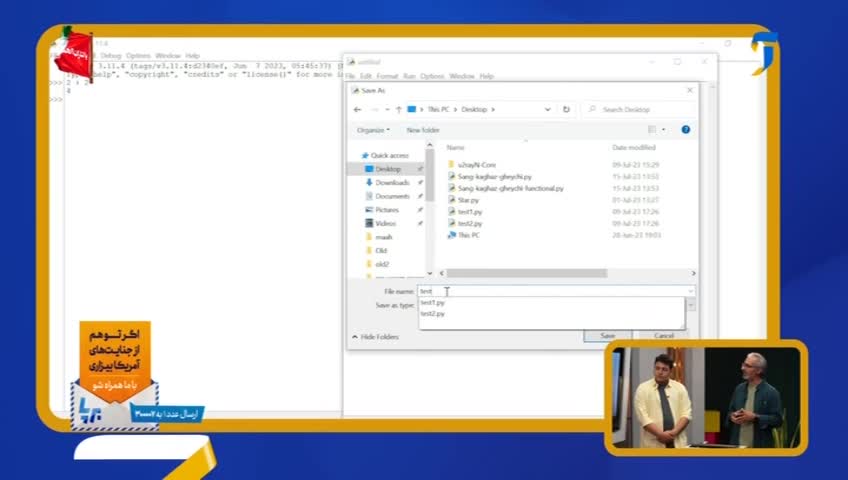The width and height of the screenshot is (848, 480).
Task: Open Edit menu in the untitled editor window
Action: click(x=366, y=76)
